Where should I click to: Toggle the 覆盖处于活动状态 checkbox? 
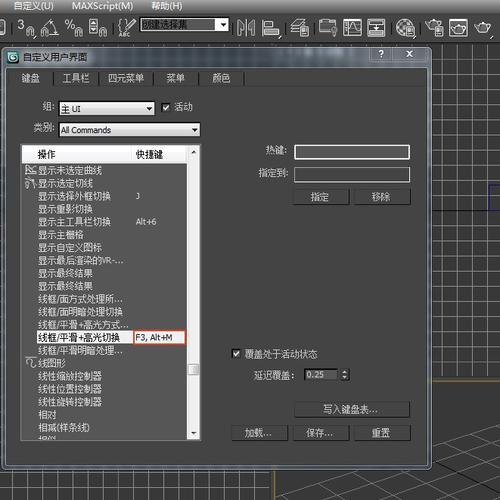click(x=236, y=354)
